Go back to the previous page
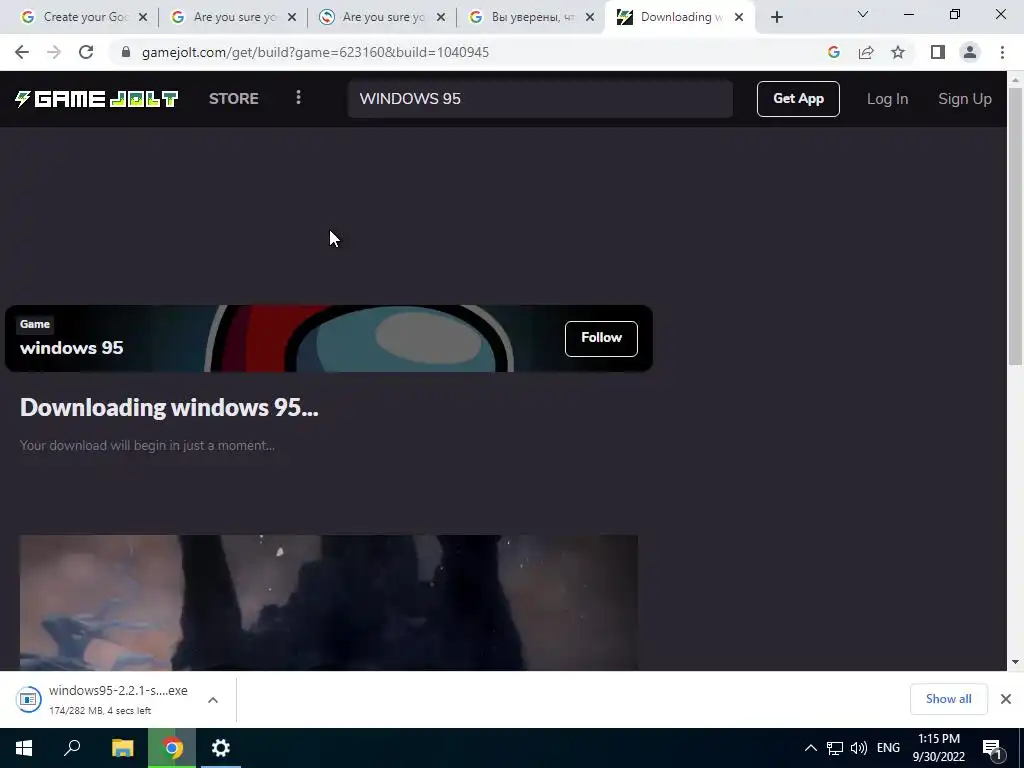 tap(22, 52)
